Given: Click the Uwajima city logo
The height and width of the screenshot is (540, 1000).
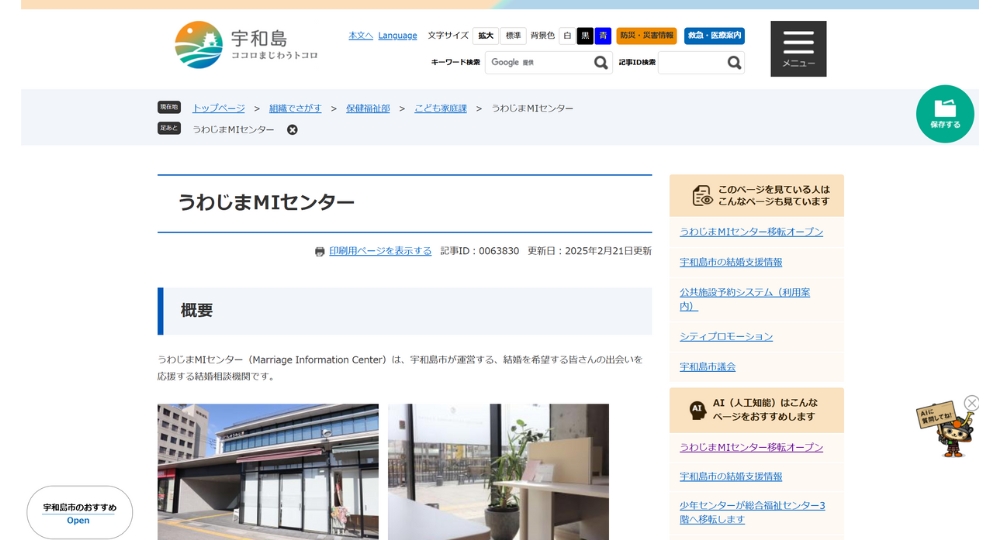Looking at the screenshot, I should tap(246, 45).
